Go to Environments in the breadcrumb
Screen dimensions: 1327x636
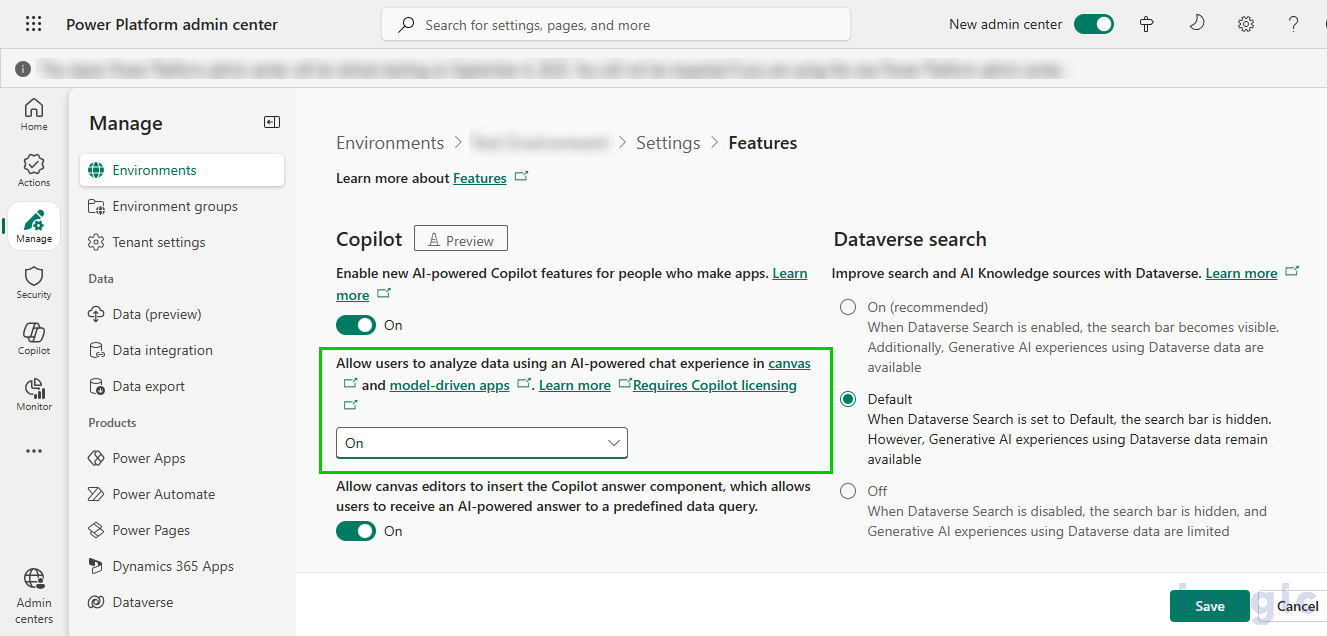[390, 143]
